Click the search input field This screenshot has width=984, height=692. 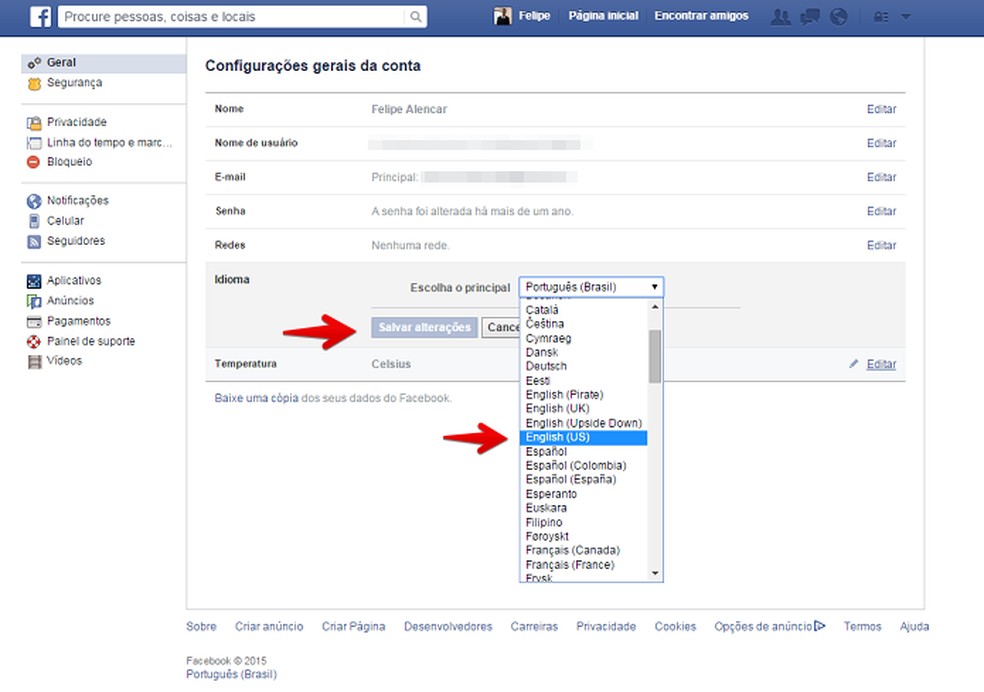(233, 17)
